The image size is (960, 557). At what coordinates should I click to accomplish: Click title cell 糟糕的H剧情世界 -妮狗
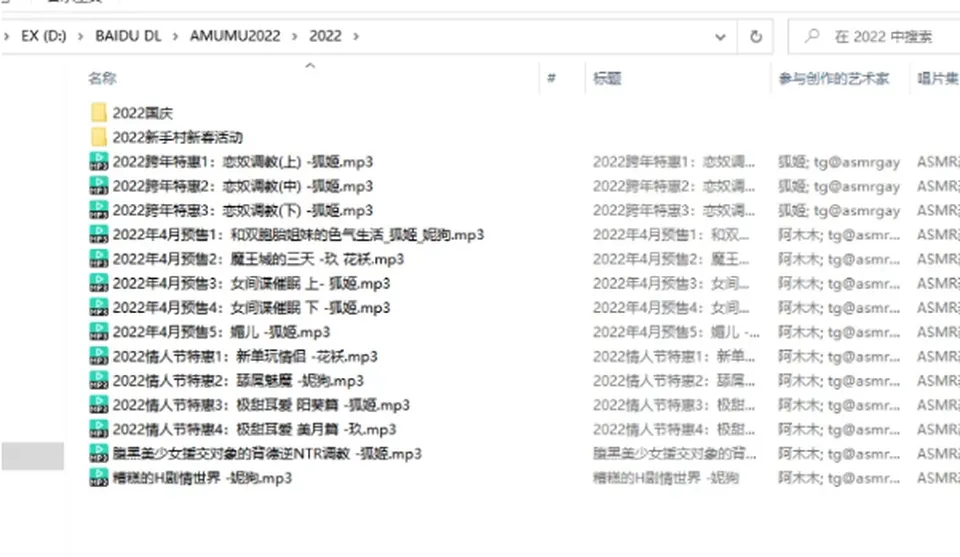(666, 478)
